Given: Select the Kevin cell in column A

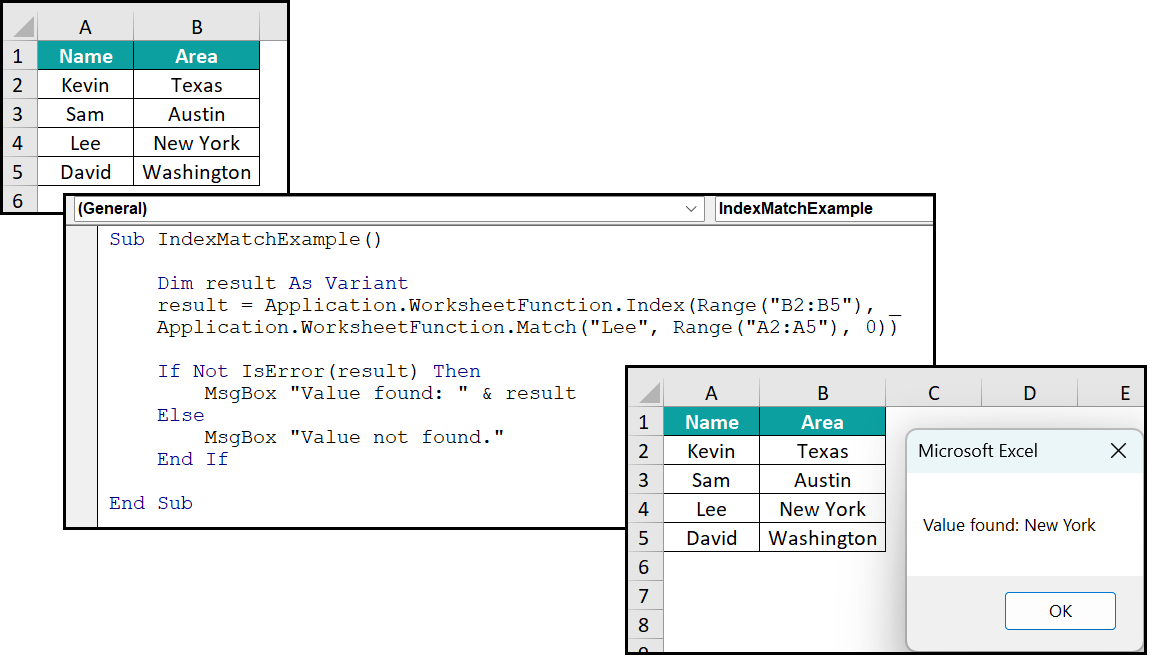Looking at the screenshot, I should [85, 85].
